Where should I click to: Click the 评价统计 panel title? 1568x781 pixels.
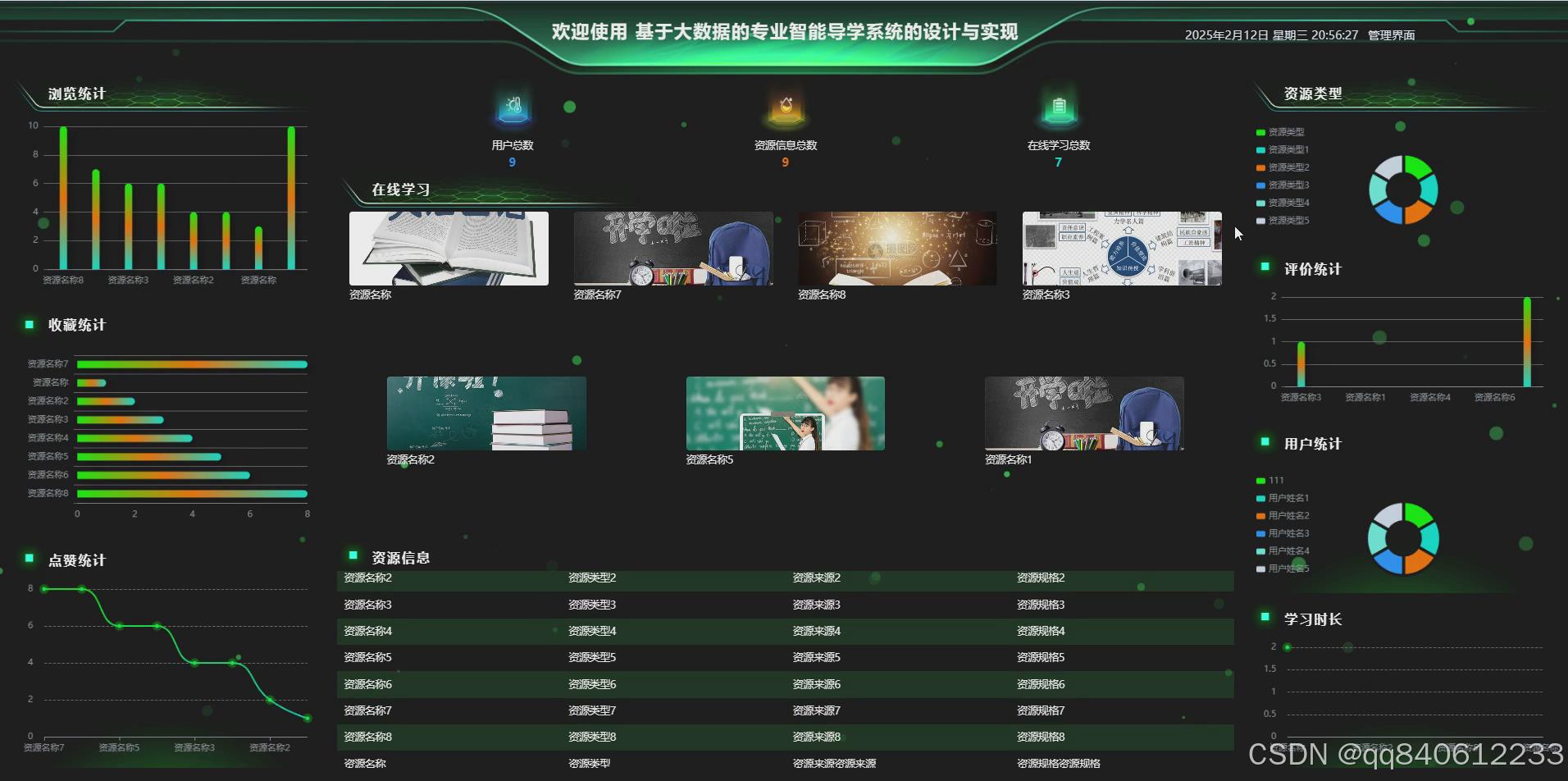click(x=1313, y=270)
